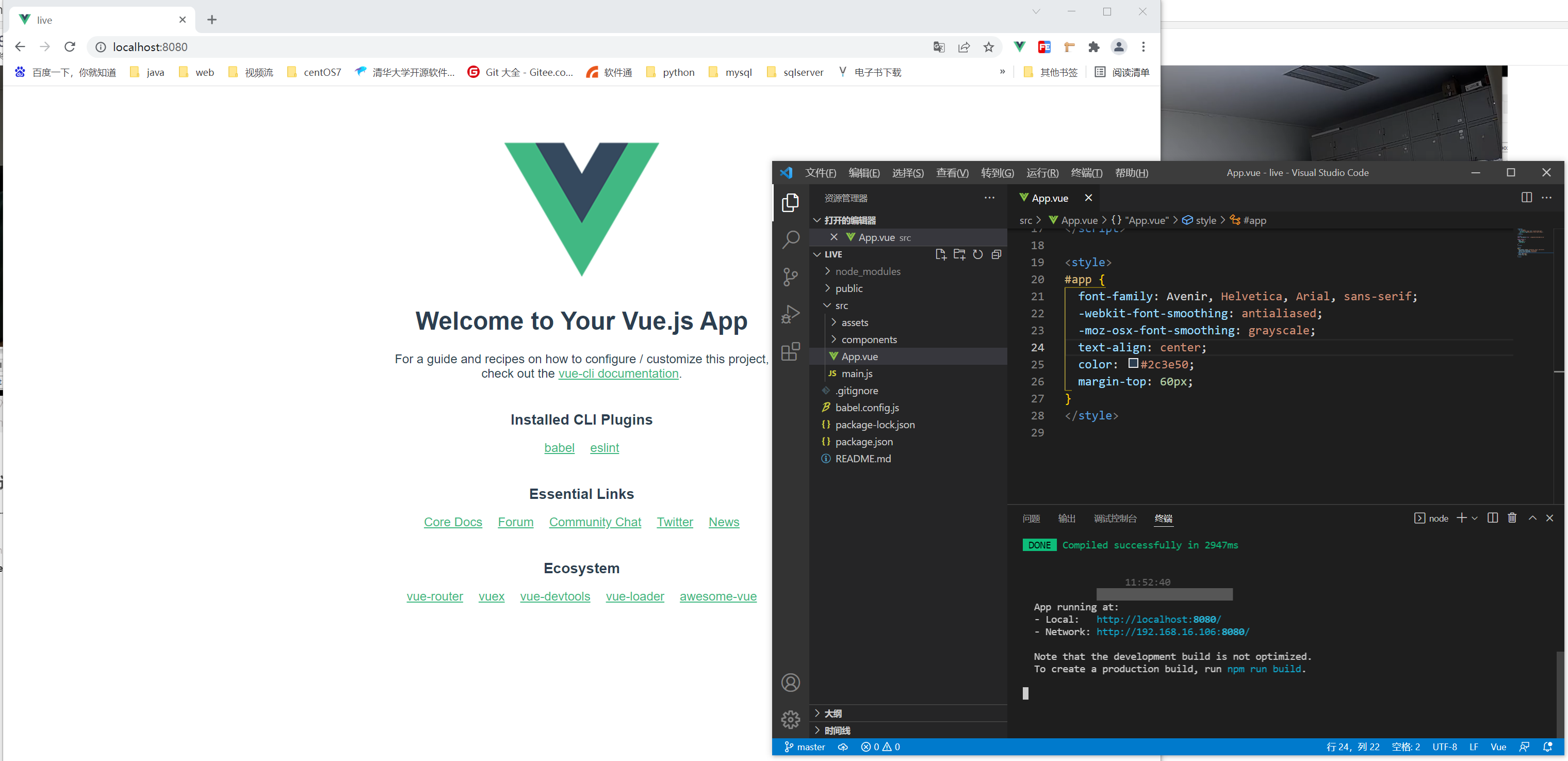The image size is (1568, 761).
Task: Expand the components folder
Action: click(x=869, y=339)
